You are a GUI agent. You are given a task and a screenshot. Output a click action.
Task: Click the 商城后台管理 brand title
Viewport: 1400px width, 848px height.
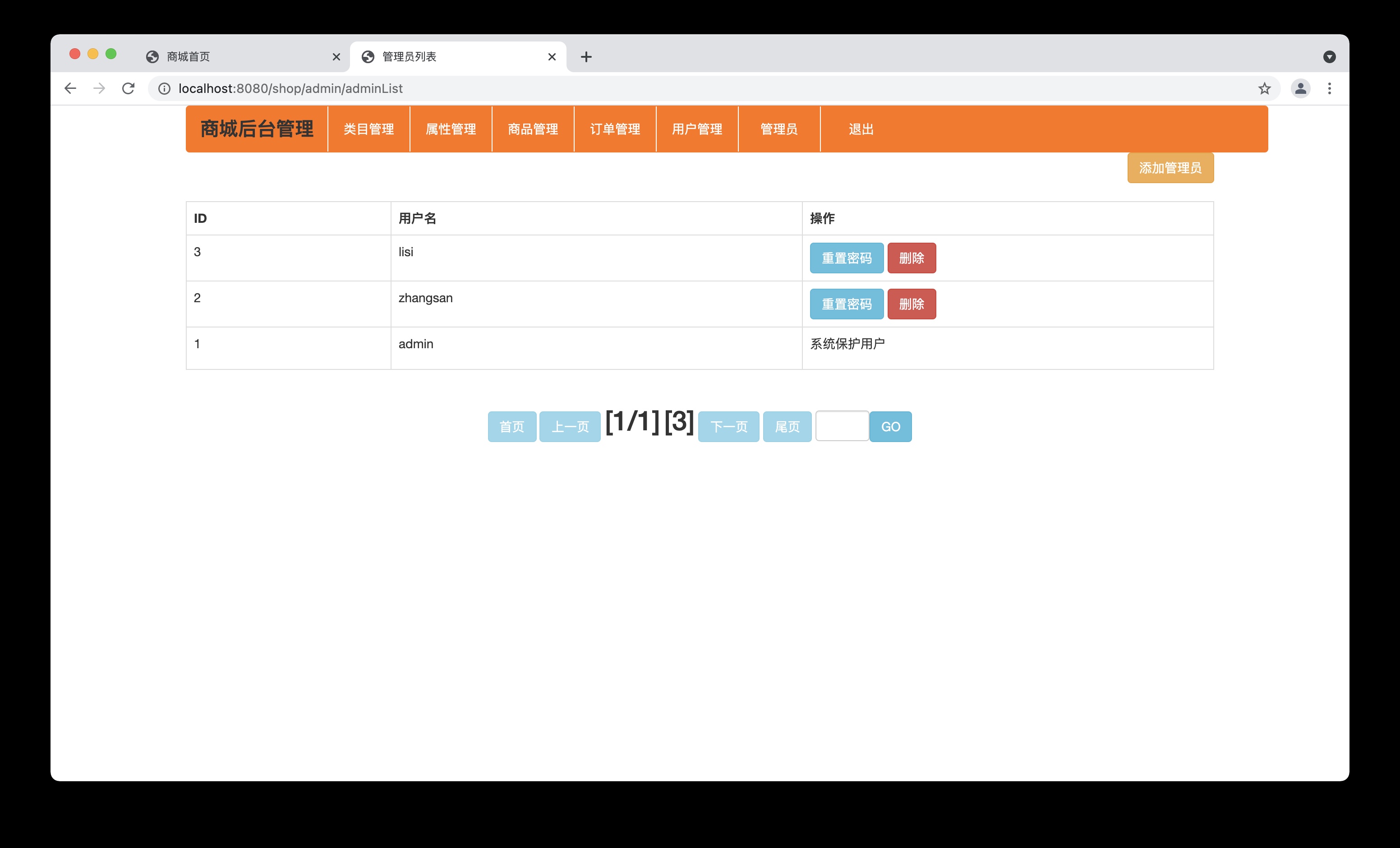click(x=257, y=129)
